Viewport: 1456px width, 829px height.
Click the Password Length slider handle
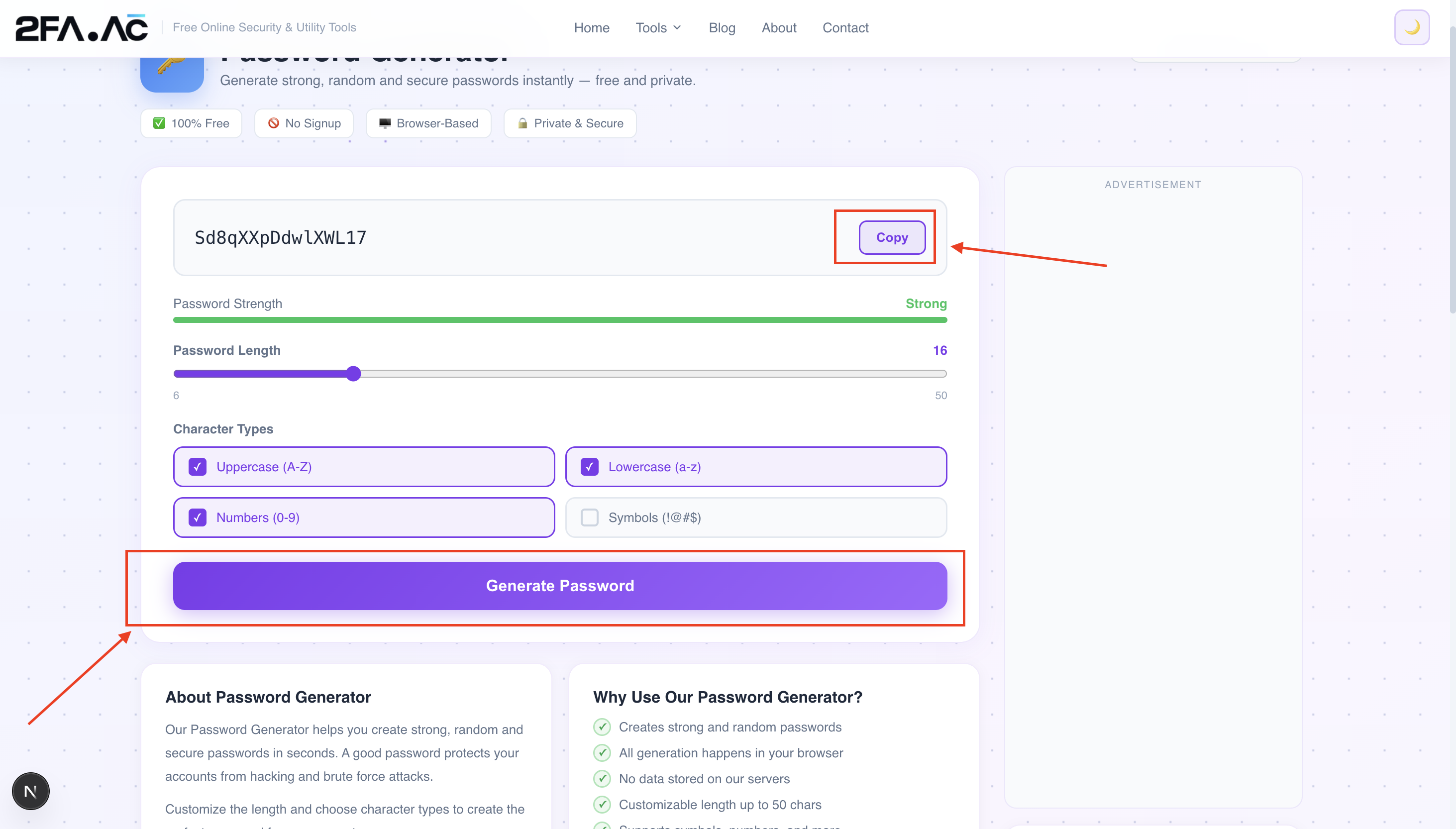pyautogui.click(x=353, y=374)
